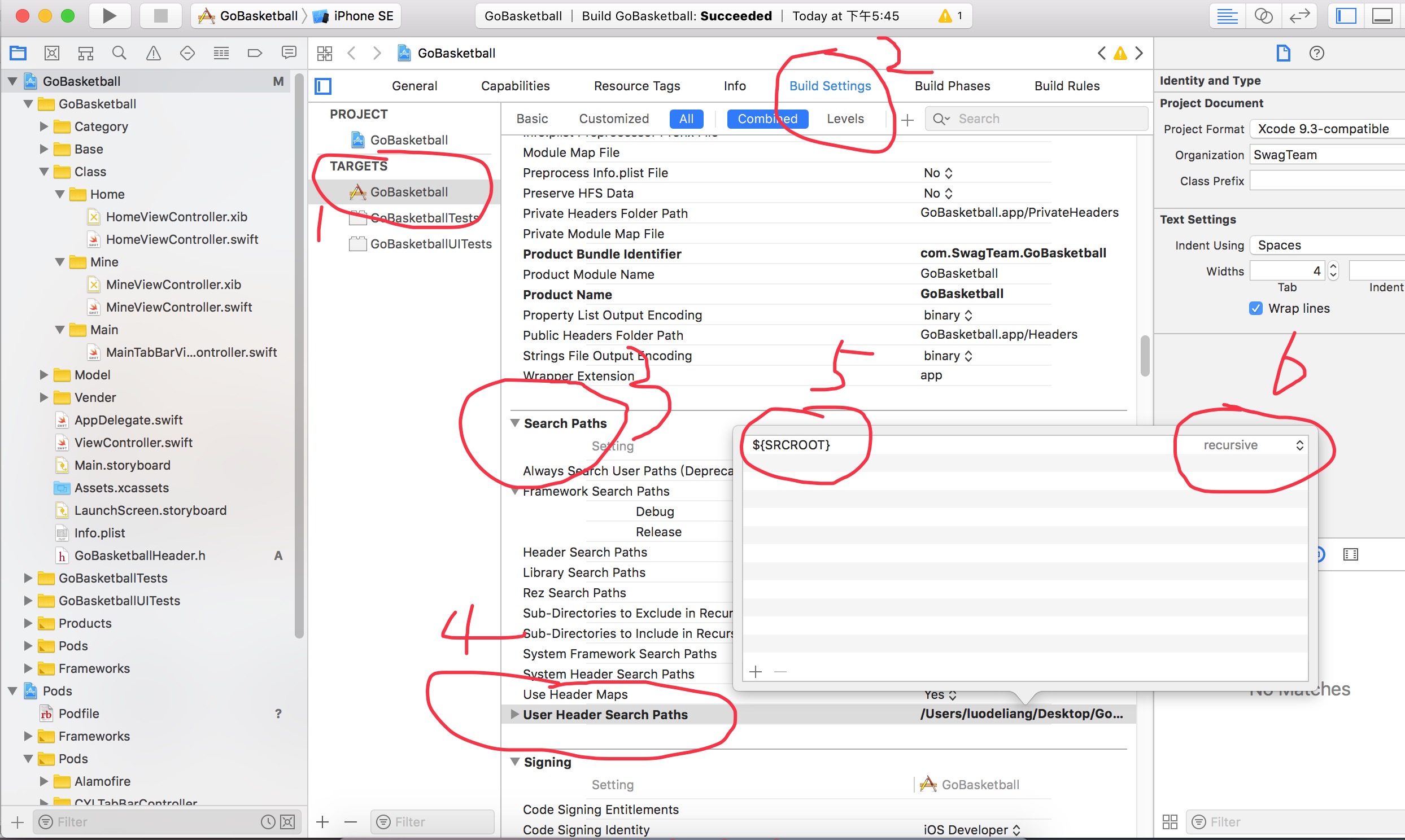Collapse the Search Paths section
1405x840 pixels.
click(x=515, y=423)
